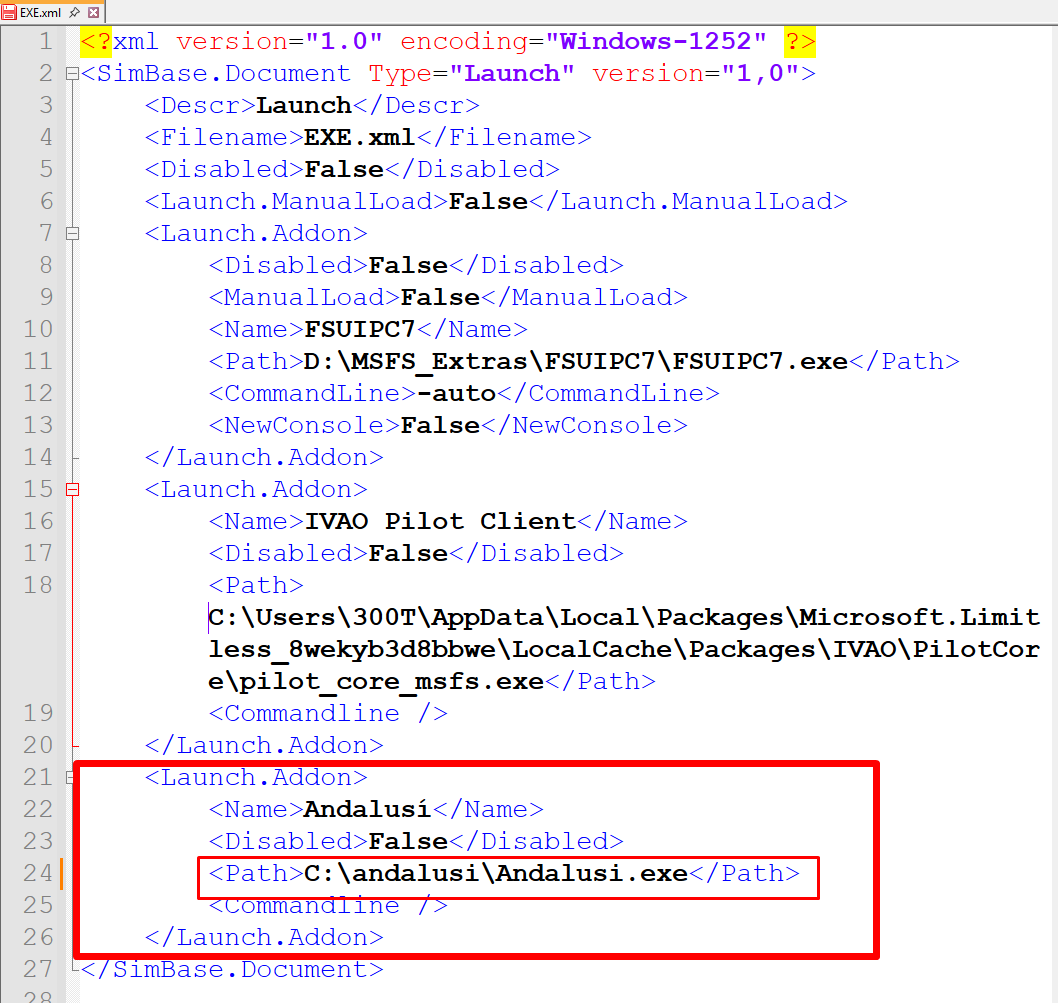Click closing </Launch.Addon> tag on line 14
The width and height of the screenshot is (1058, 1003).
point(264,458)
